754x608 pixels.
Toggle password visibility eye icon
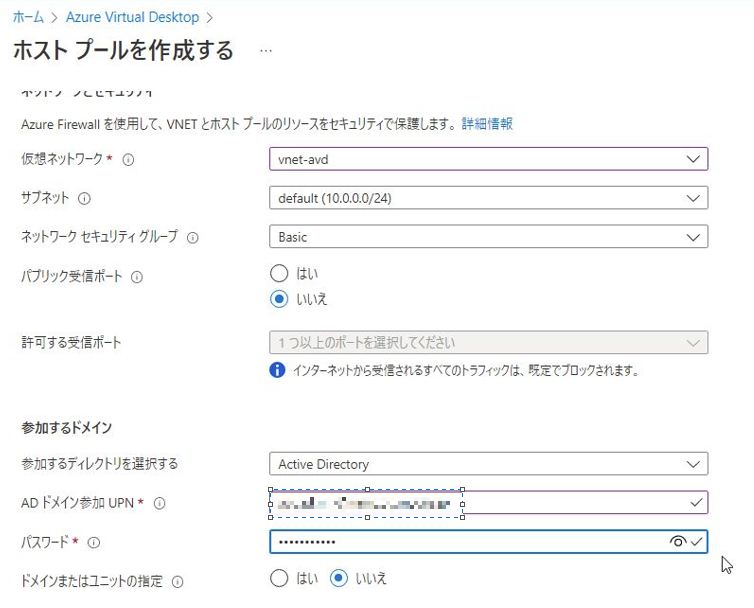pyautogui.click(x=678, y=542)
